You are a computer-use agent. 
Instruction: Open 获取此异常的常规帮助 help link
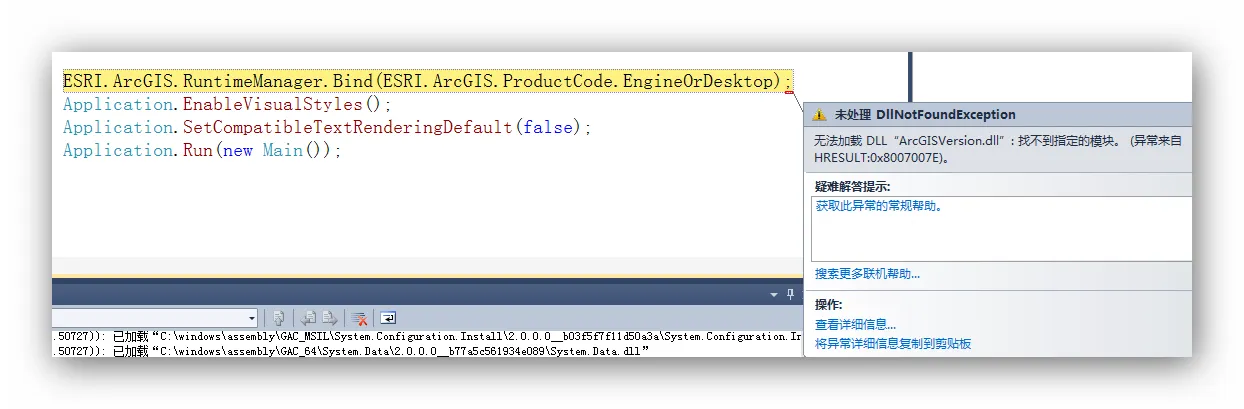click(879, 206)
